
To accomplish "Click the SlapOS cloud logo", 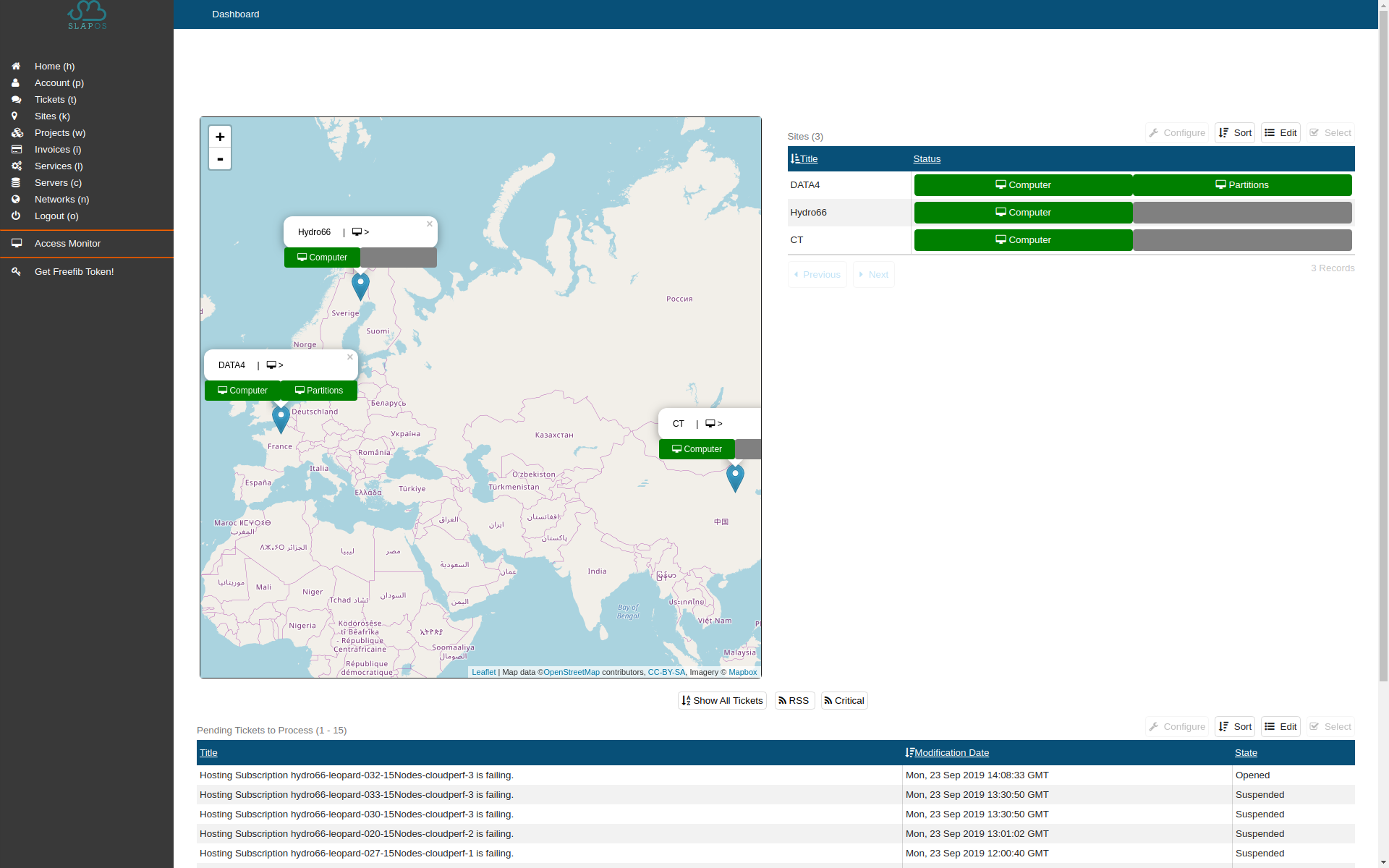I will [x=87, y=14].
